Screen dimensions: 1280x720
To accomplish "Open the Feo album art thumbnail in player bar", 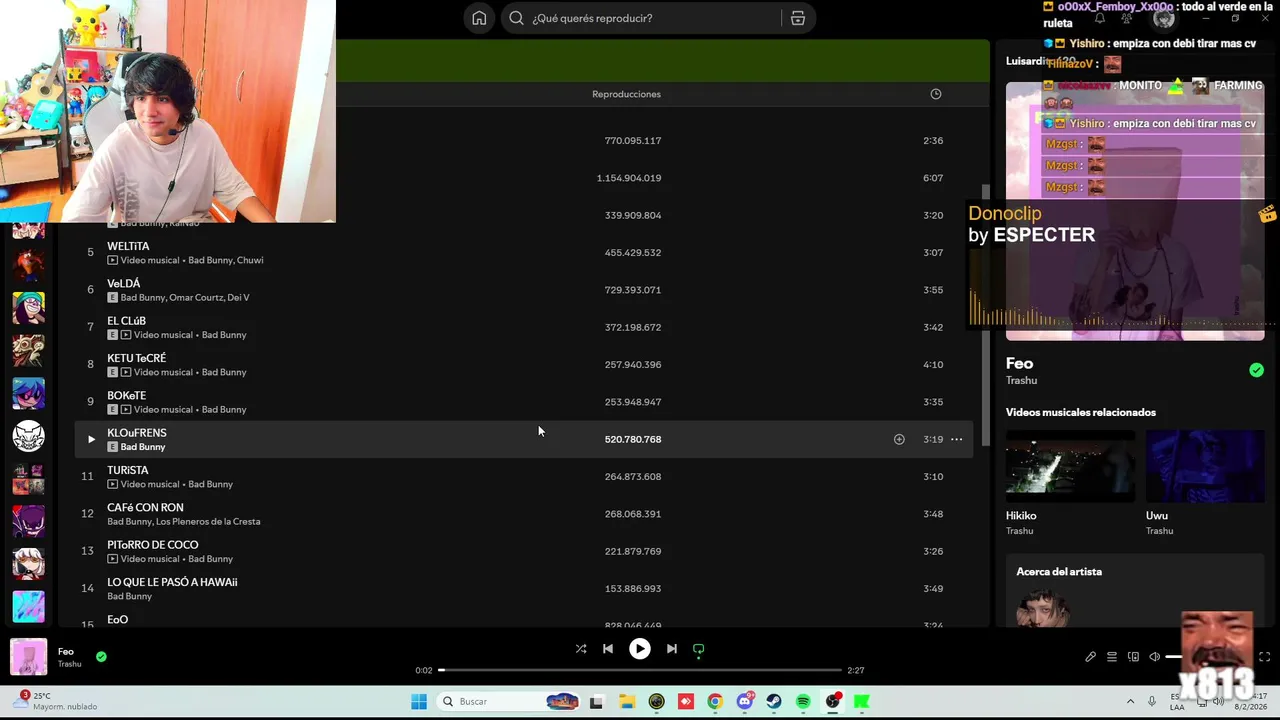I will tap(28, 657).
